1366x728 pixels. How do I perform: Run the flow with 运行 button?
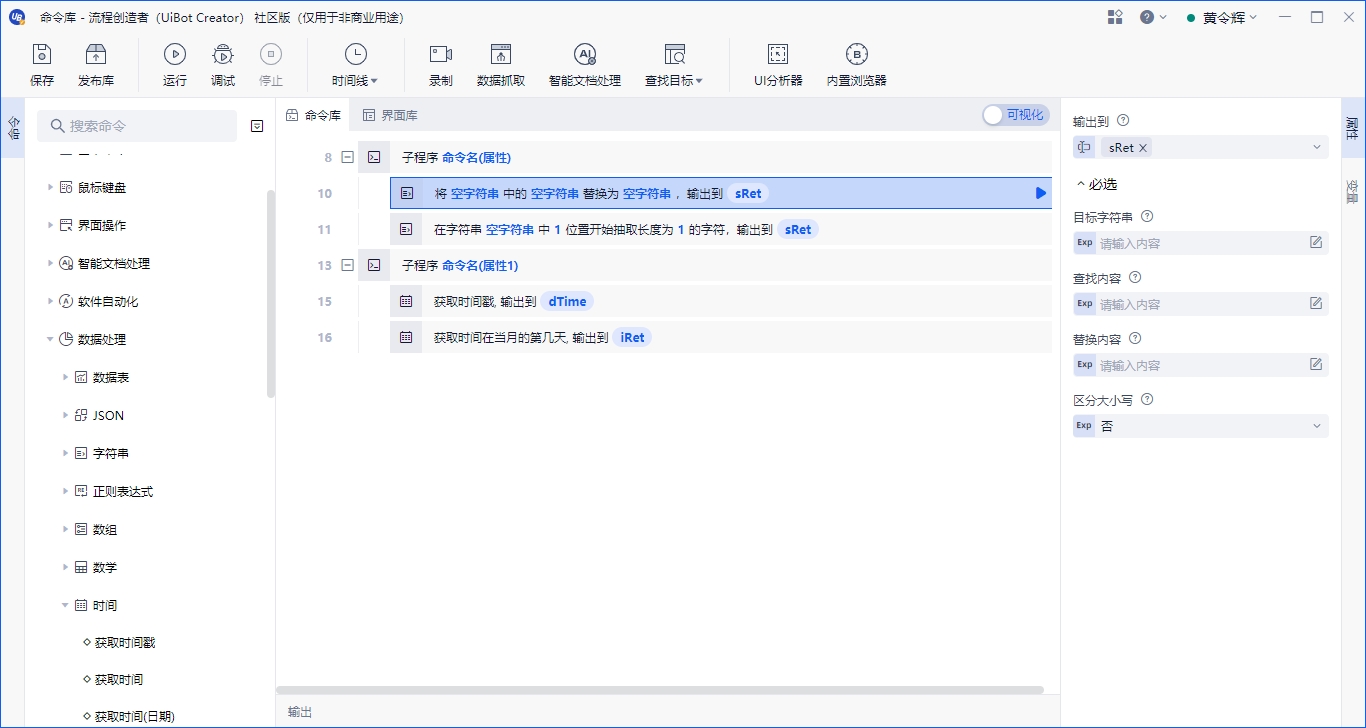[x=175, y=65]
